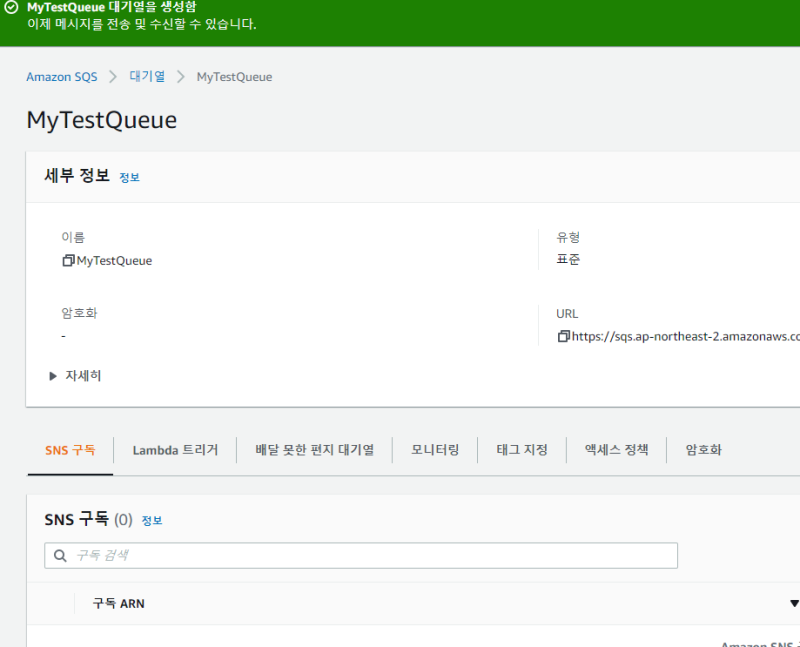Open the 태그 지정 tab
The height and width of the screenshot is (647, 800).
tap(522, 450)
